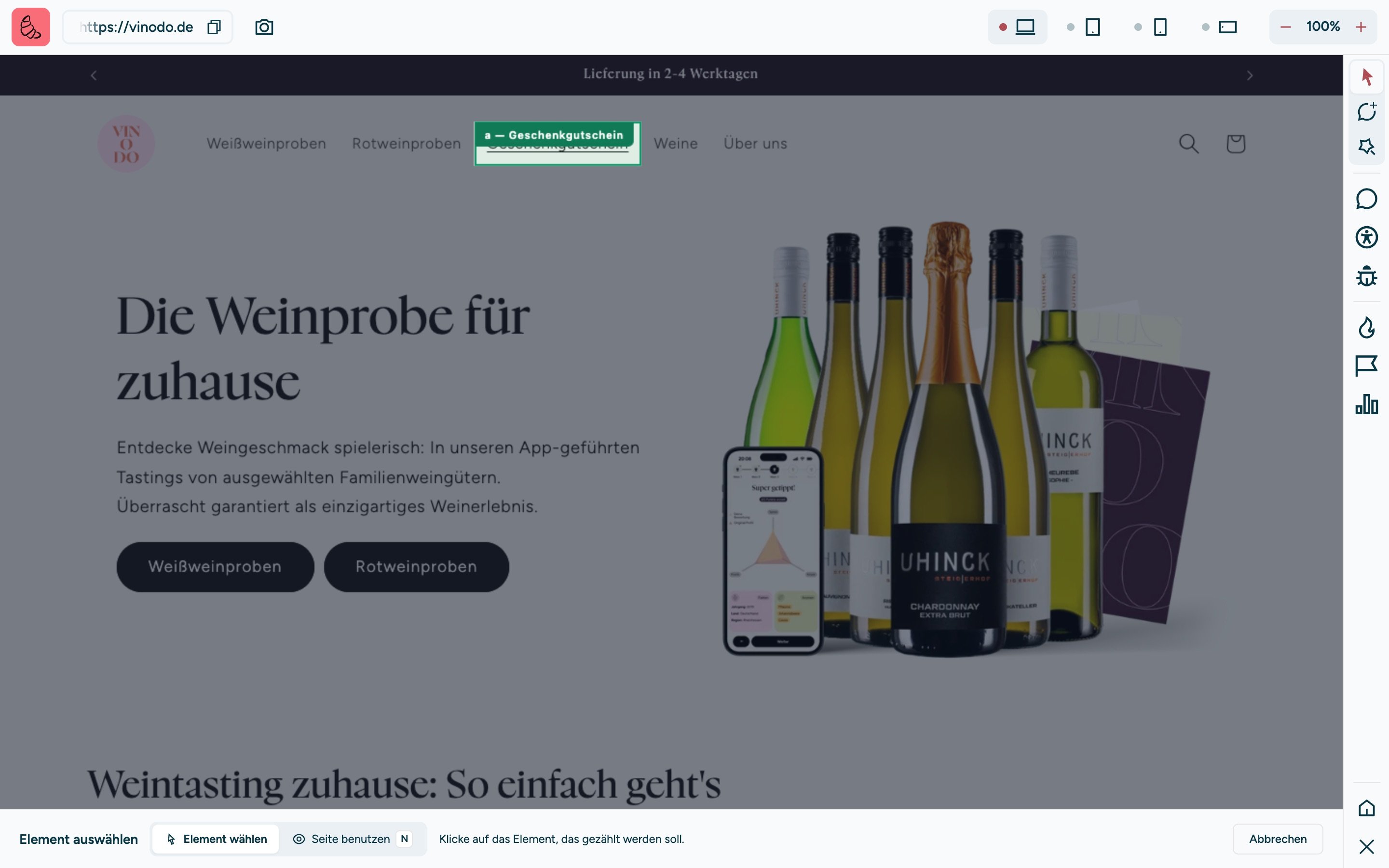Click Die Weinprobe für zuhause heading

click(x=323, y=348)
